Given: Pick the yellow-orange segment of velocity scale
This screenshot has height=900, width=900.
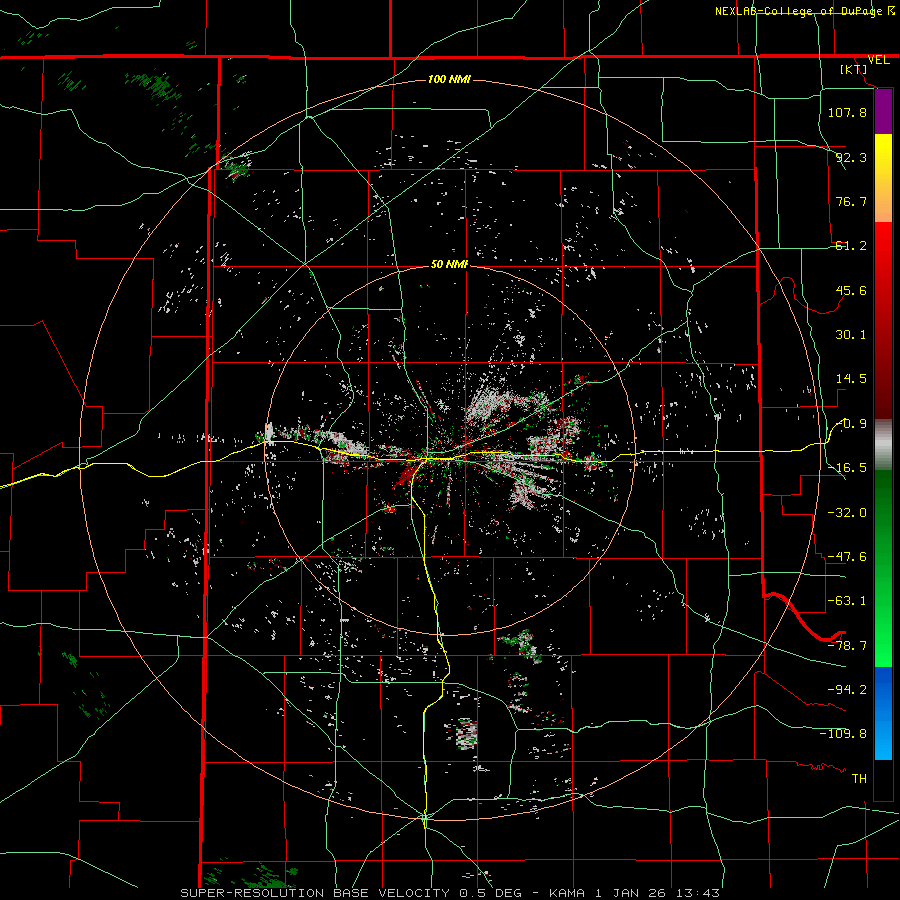Looking at the screenshot, I should [x=883, y=178].
